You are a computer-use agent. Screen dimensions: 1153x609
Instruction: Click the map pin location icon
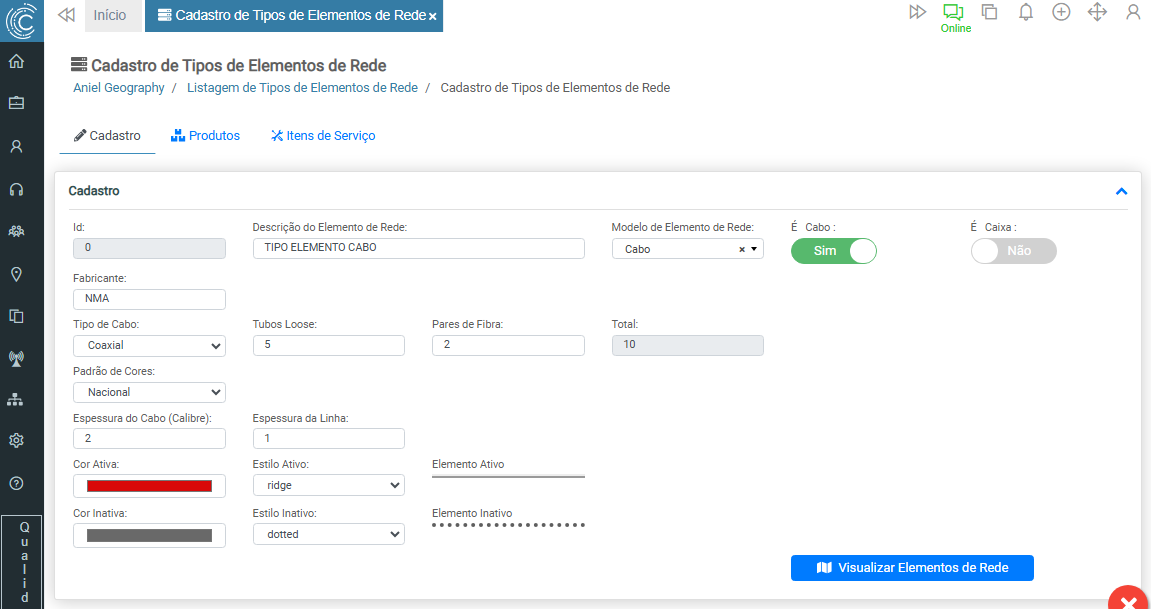click(x=16, y=274)
